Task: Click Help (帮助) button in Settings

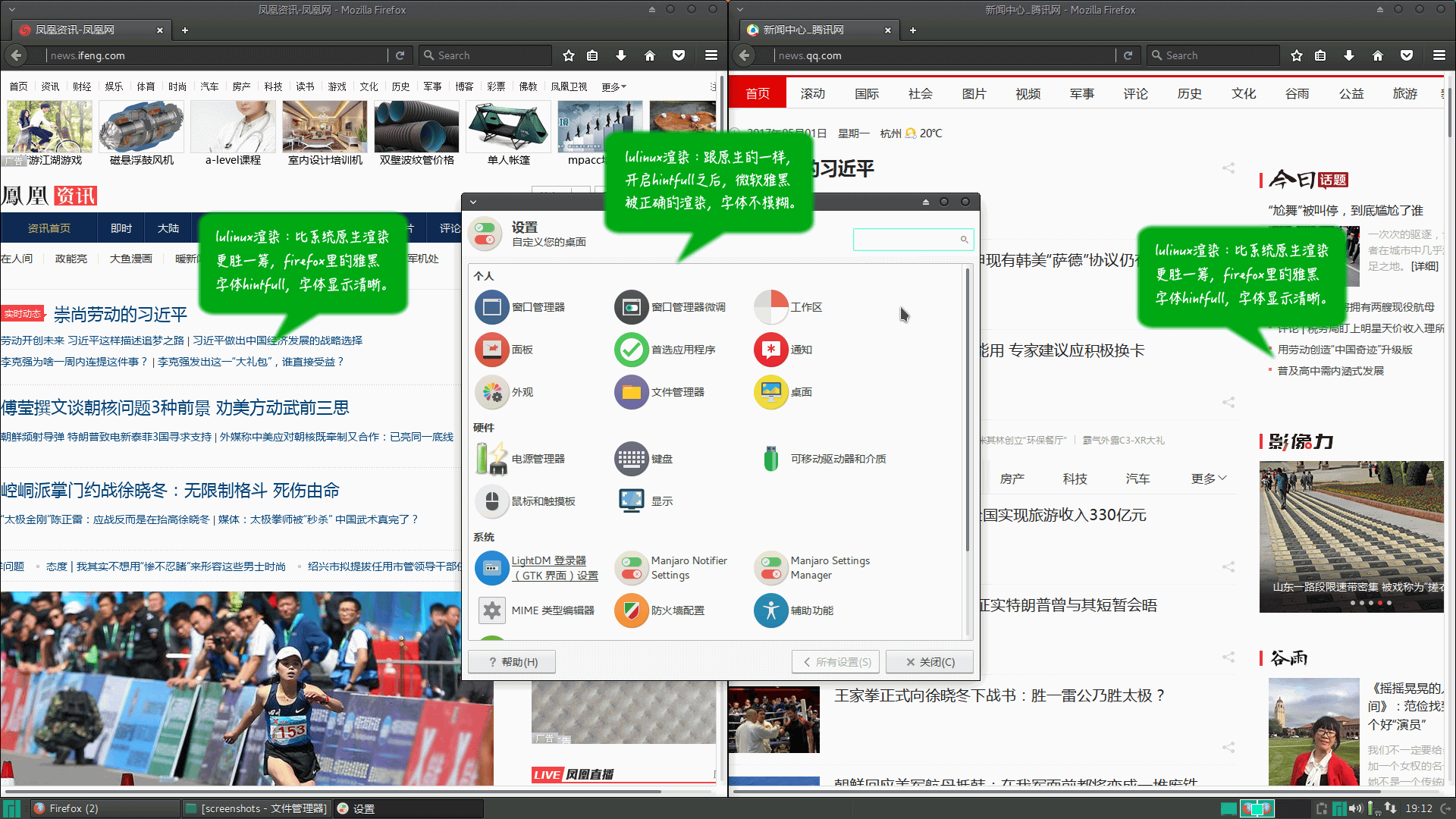Action: point(512,662)
